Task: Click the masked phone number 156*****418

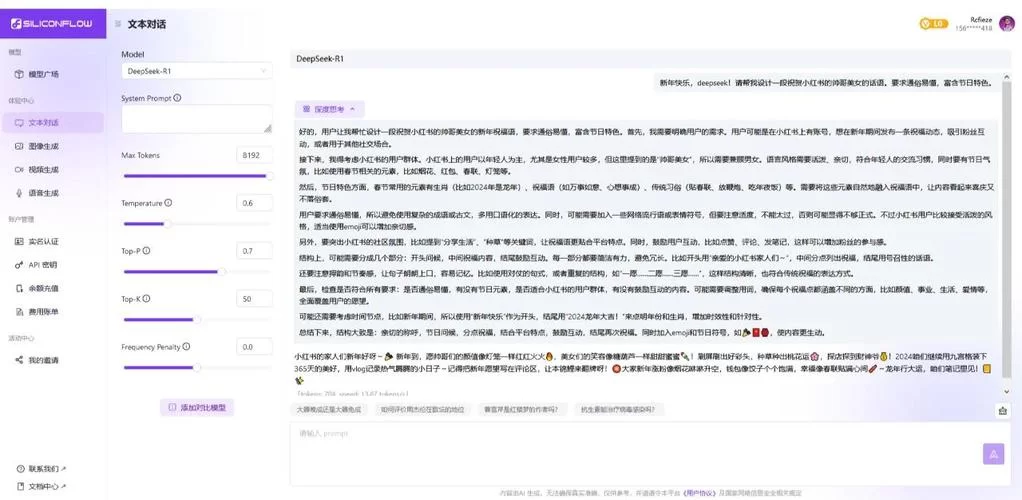Action: [x=974, y=28]
